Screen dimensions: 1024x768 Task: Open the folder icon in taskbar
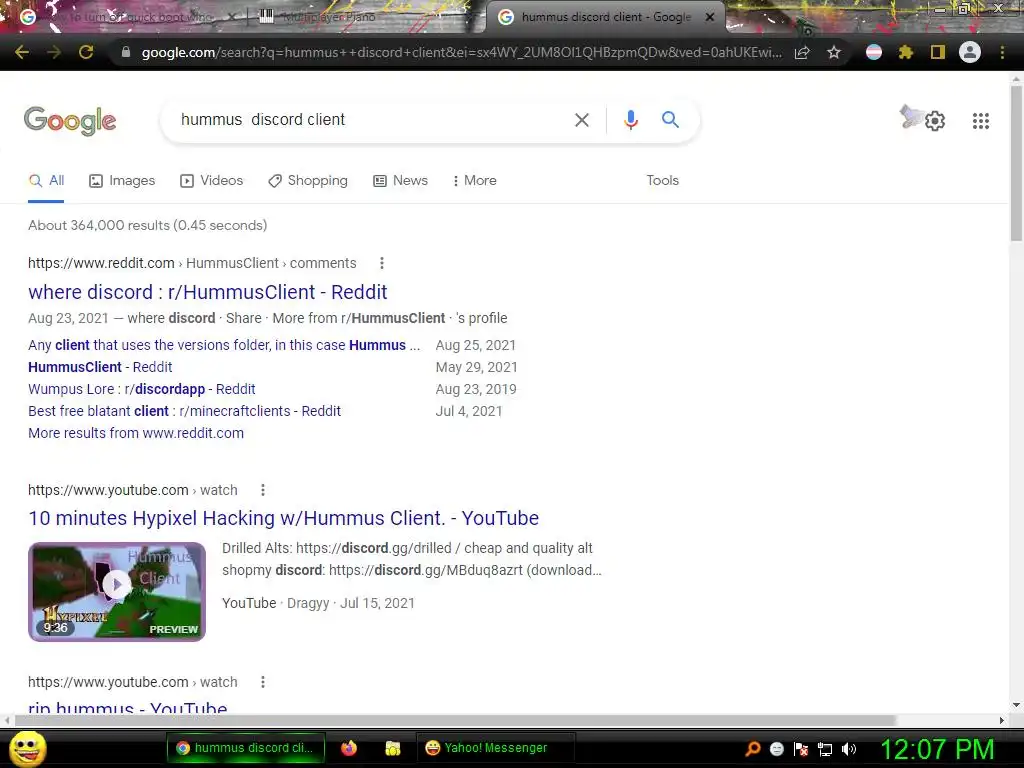coord(392,748)
